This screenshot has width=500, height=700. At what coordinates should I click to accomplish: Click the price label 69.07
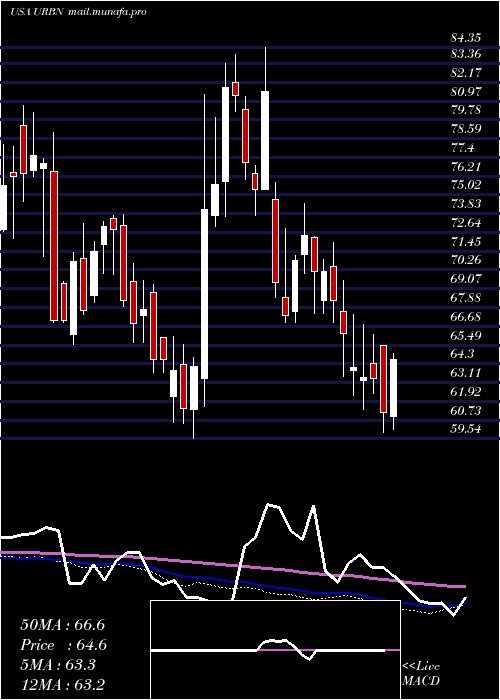pyautogui.click(x=466, y=279)
